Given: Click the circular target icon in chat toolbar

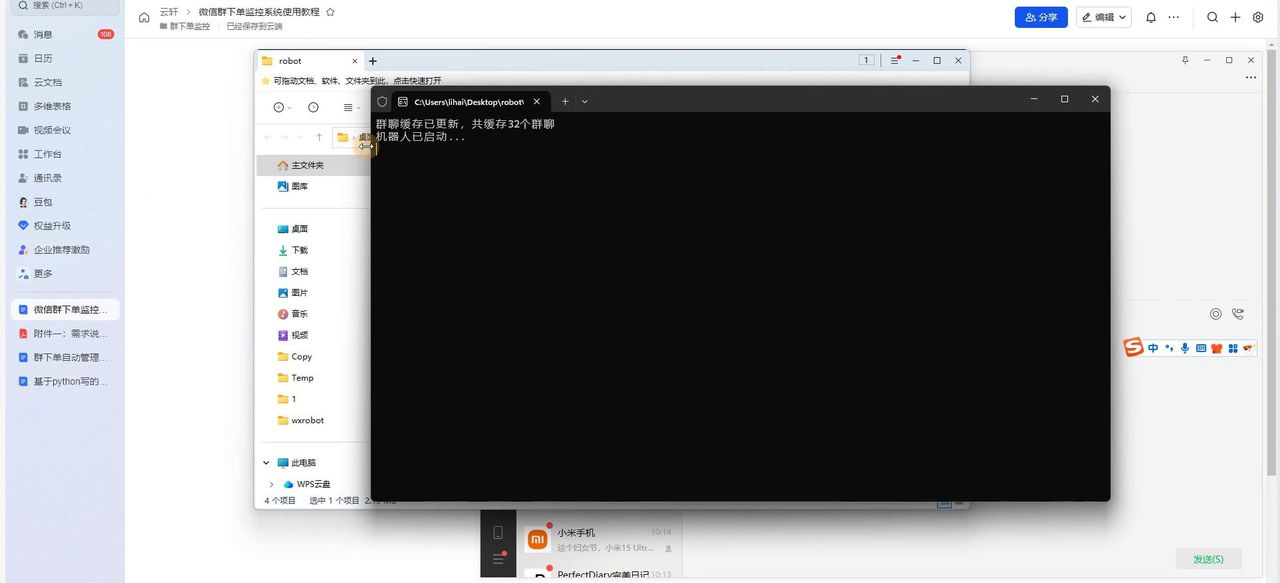Looking at the screenshot, I should coord(1216,314).
